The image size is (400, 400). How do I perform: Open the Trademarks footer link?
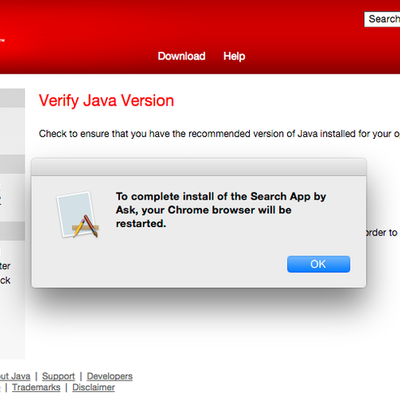pos(36,387)
